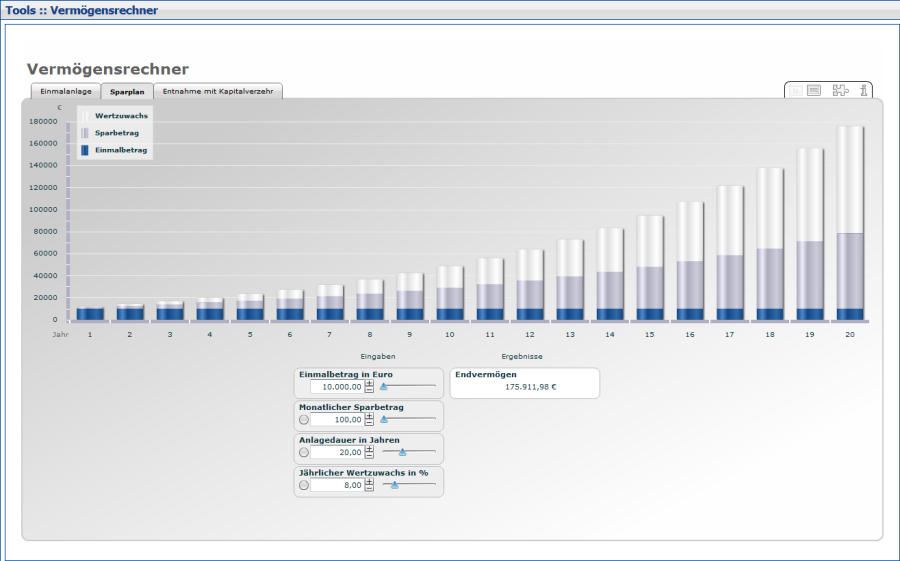Increase Anlagedauer with plus stepper
This screenshot has height=561, width=900.
(369, 448)
